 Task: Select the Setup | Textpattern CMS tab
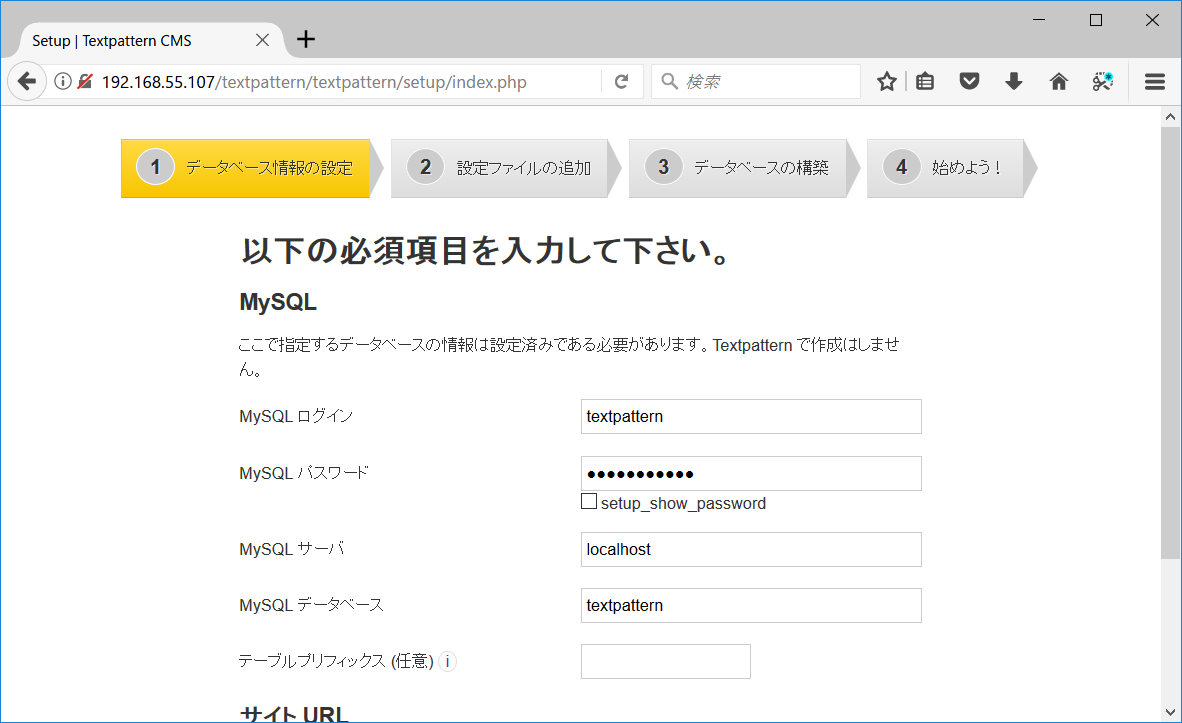pos(130,40)
